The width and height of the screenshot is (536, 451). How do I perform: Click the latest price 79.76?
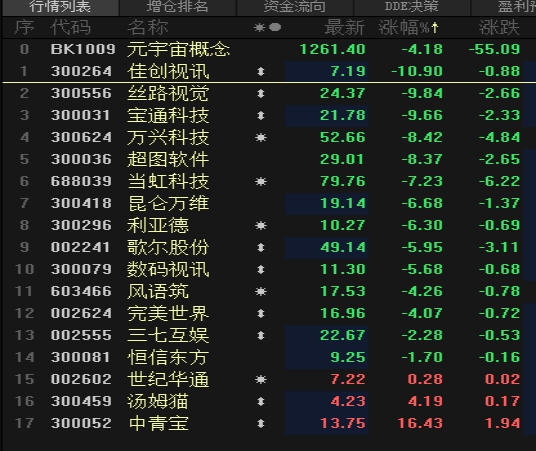click(x=343, y=182)
